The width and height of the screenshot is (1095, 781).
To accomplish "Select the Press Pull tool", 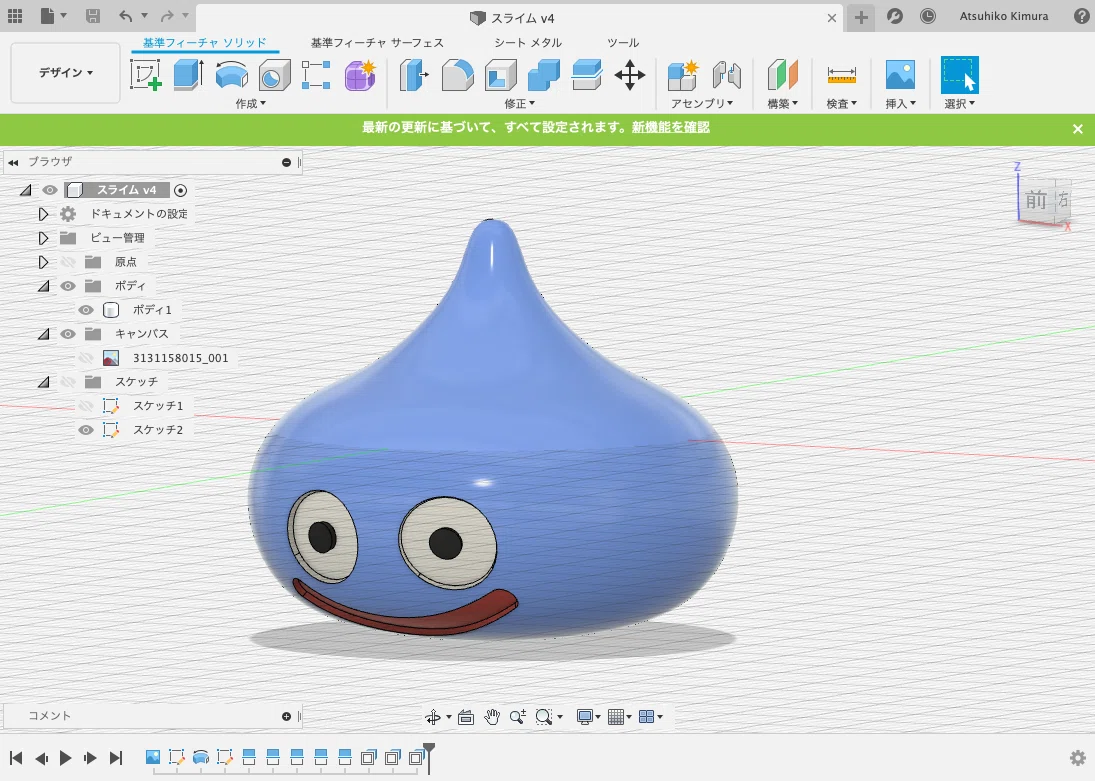I will (x=414, y=75).
